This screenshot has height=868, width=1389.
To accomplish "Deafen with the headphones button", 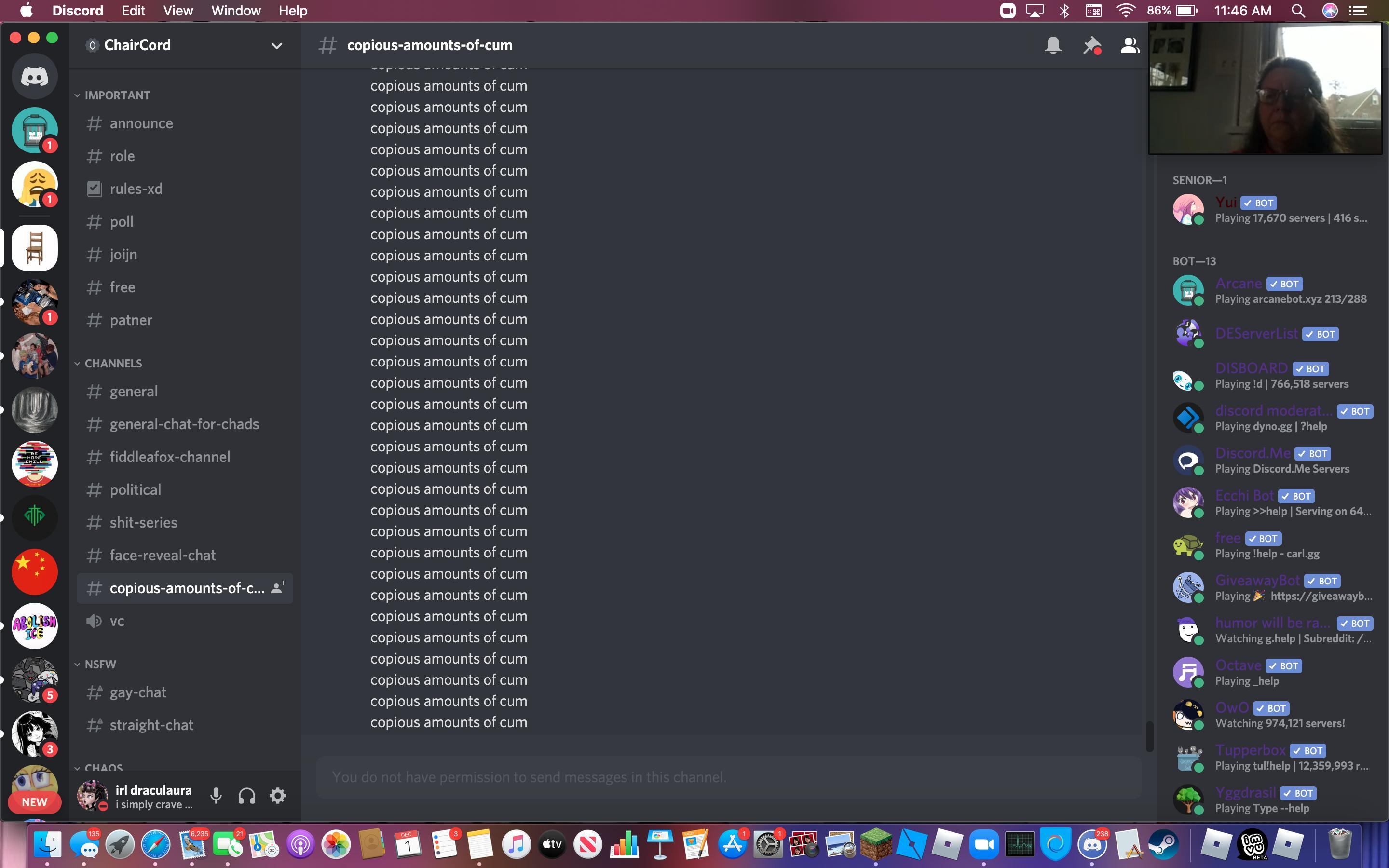I will pos(247,796).
